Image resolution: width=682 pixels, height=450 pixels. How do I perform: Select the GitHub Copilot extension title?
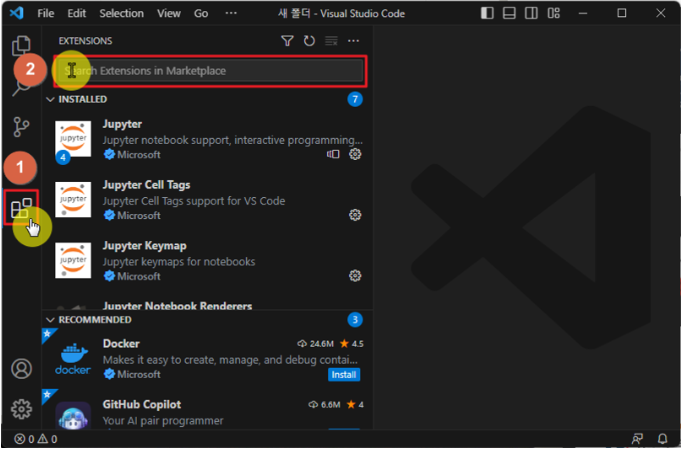tap(142, 405)
